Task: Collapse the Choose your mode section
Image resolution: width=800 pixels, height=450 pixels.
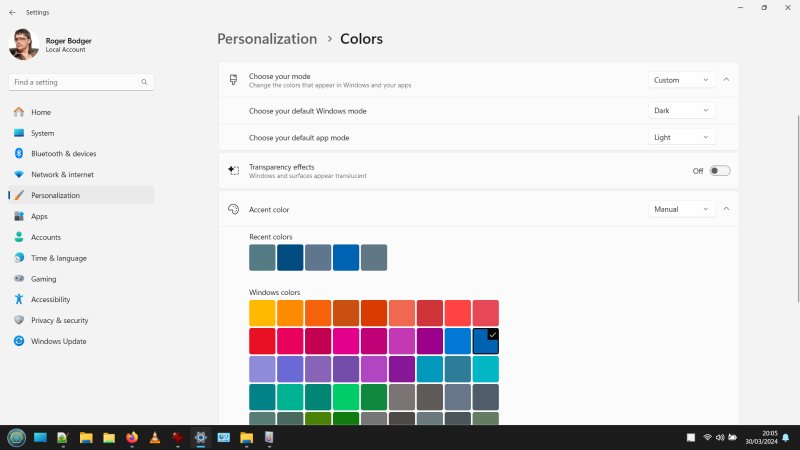Action: coord(726,80)
